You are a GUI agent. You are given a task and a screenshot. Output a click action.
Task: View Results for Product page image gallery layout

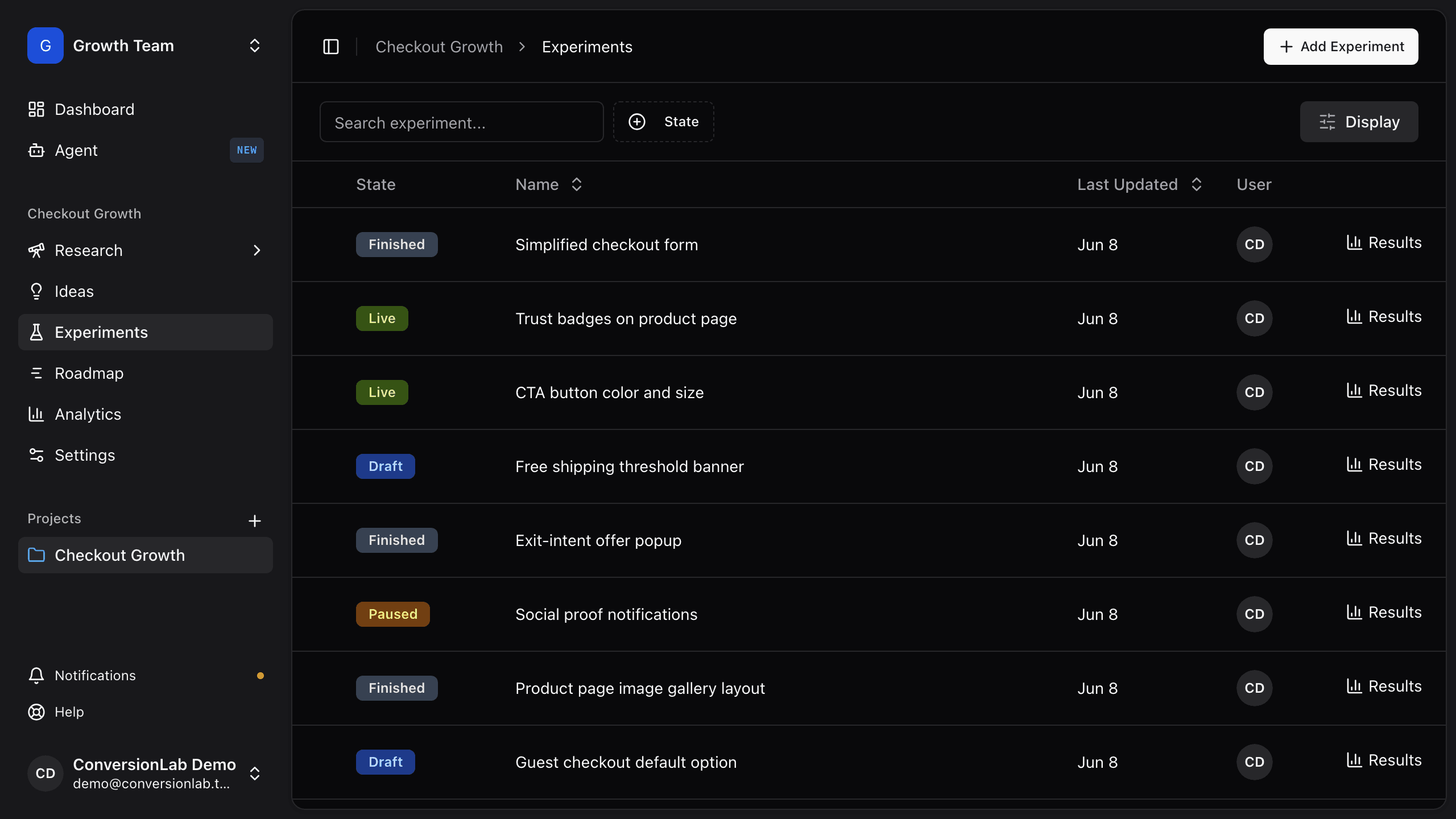tap(1384, 686)
